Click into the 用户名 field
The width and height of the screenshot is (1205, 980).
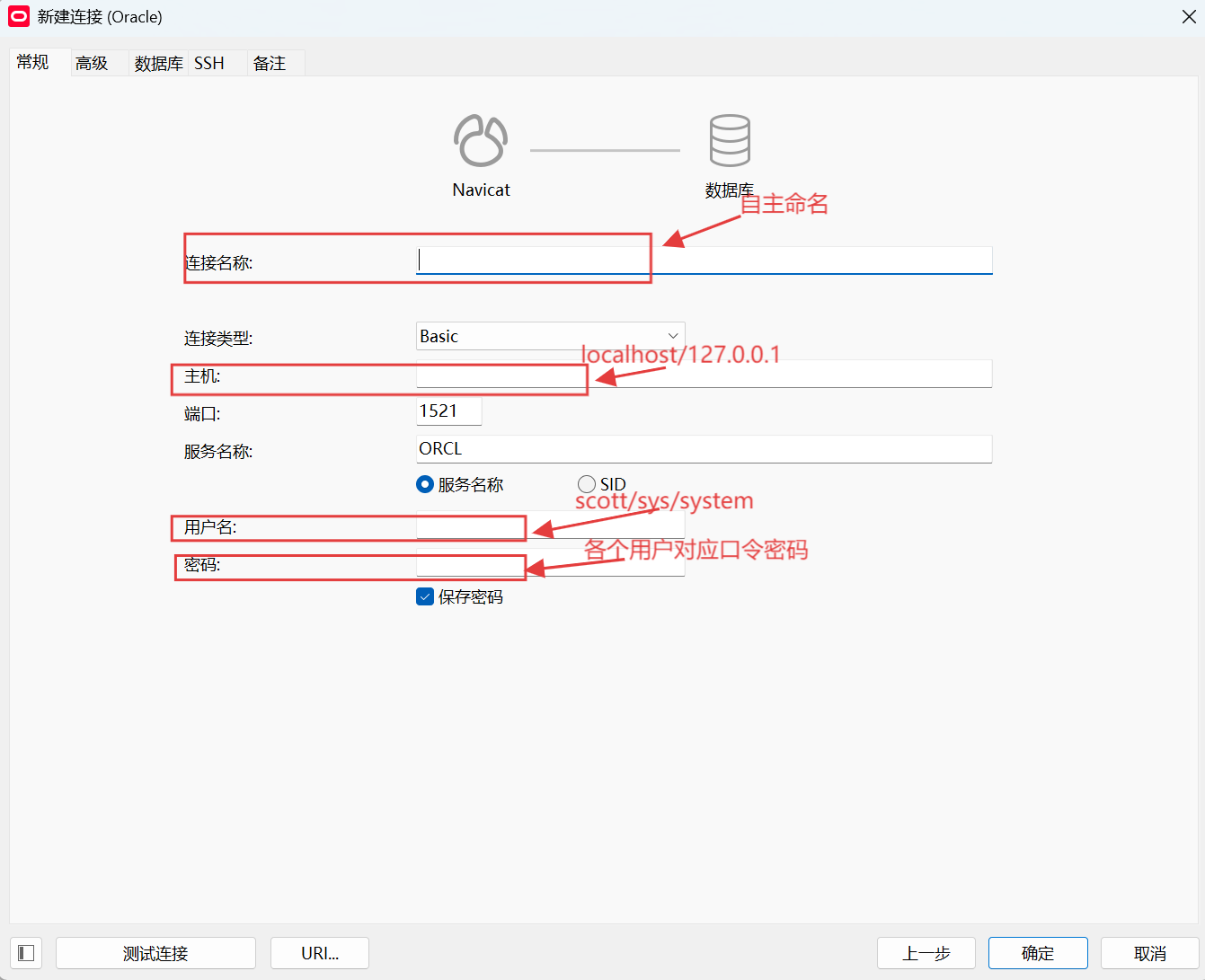550,525
